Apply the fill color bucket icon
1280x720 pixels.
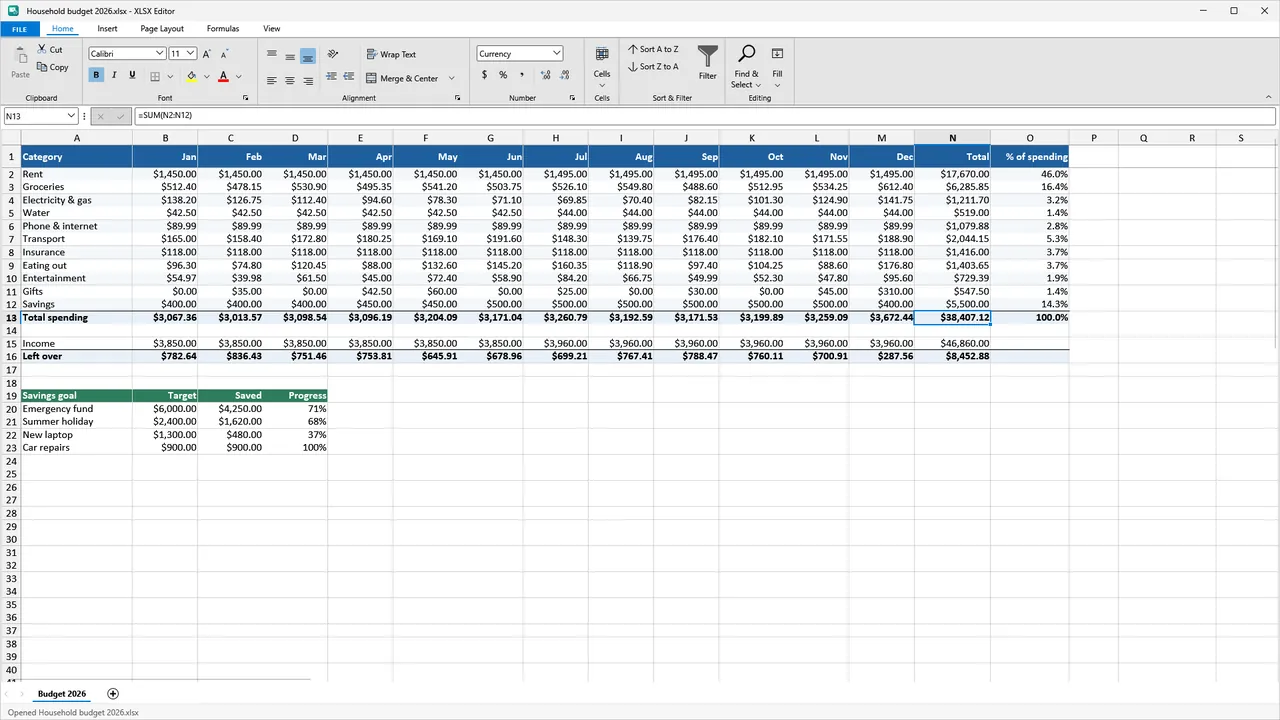[x=191, y=76]
